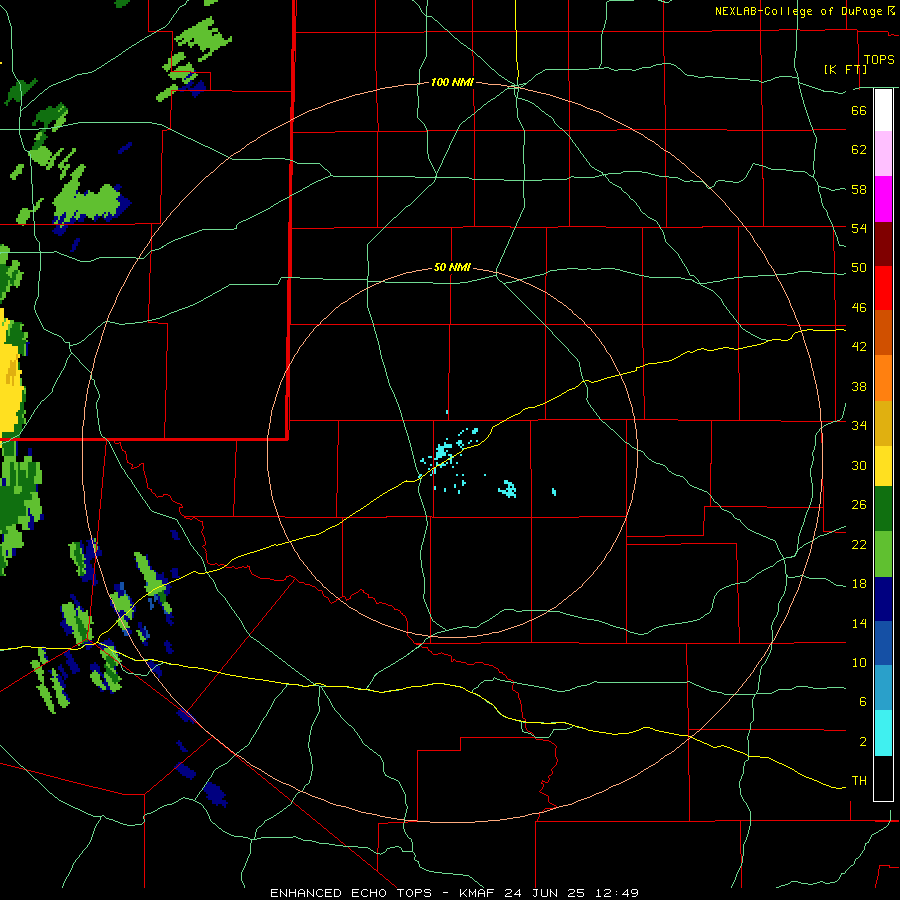This screenshot has width=900, height=900.
Task: Click the white swatch in the tops legend
Action: pyautogui.click(x=883, y=110)
